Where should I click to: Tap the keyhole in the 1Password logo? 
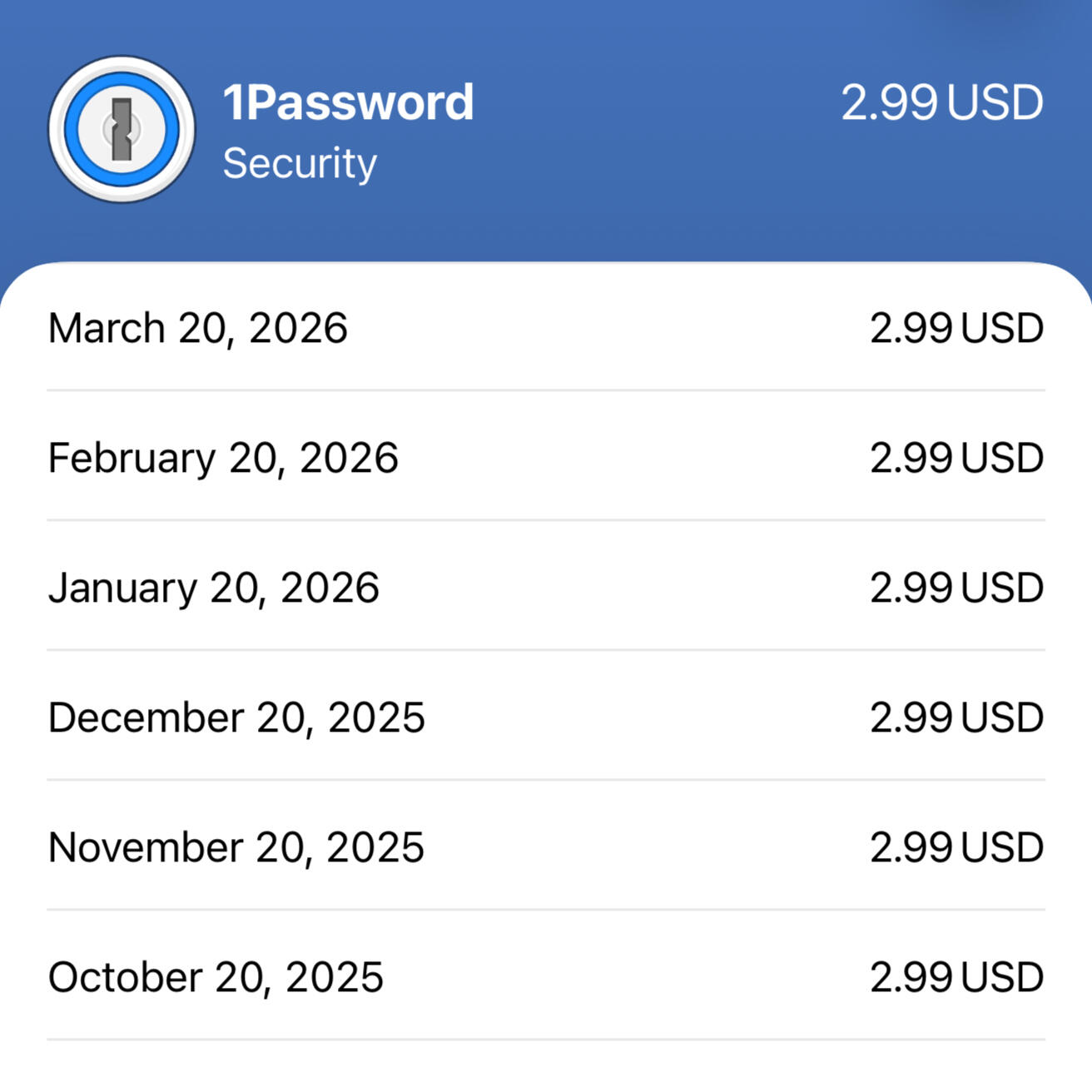(122, 129)
